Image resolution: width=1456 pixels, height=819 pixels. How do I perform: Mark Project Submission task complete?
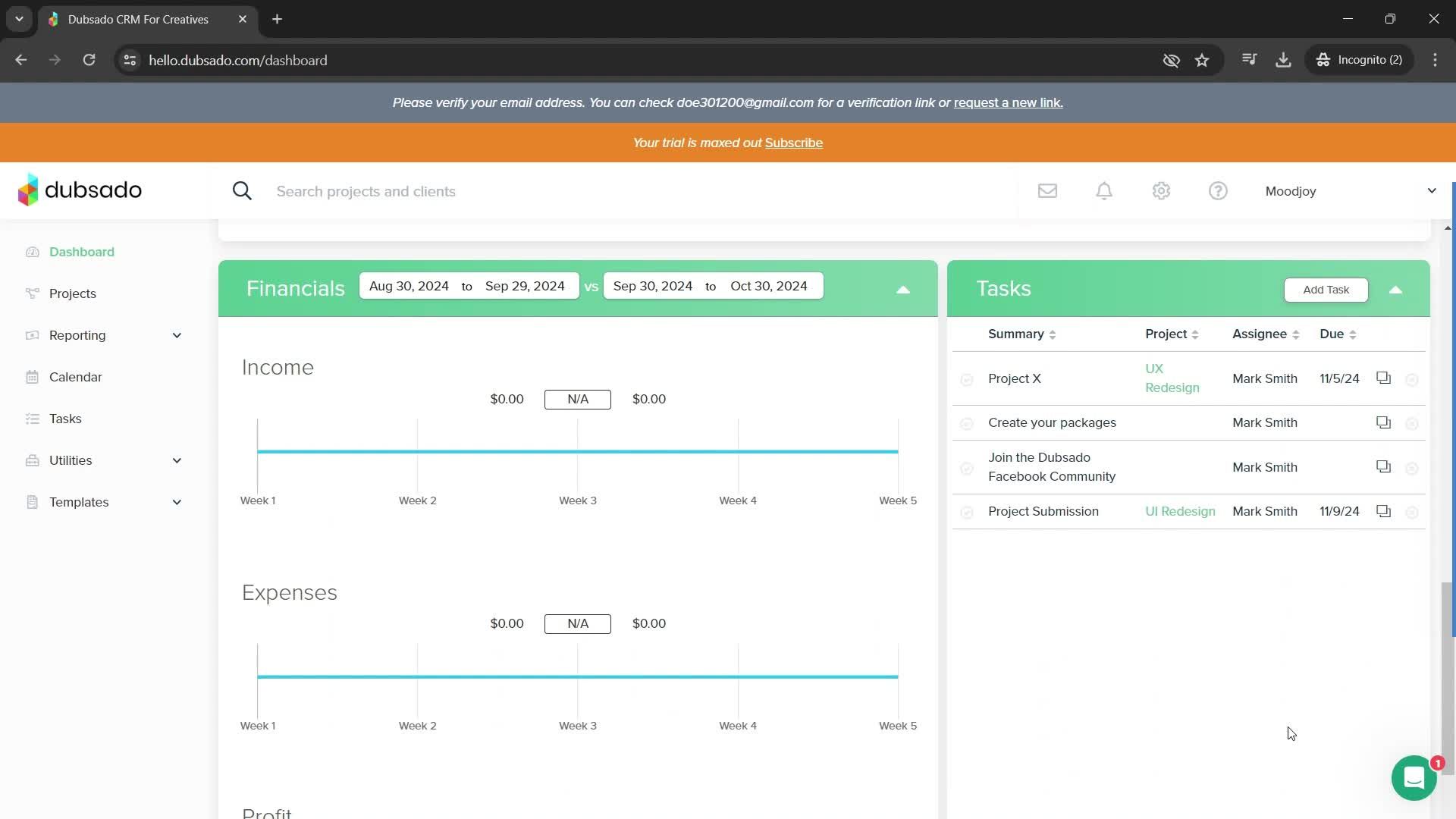click(966, 513)
